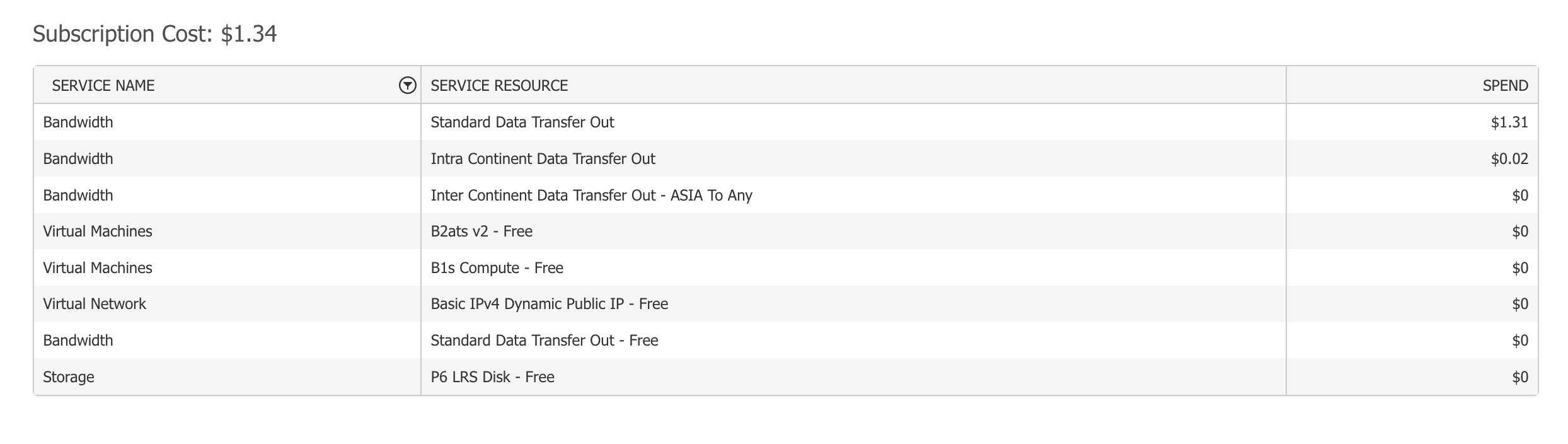Sort by the SERVICE NAME column header
This screenshot has width=1568, height=444.
103,86
